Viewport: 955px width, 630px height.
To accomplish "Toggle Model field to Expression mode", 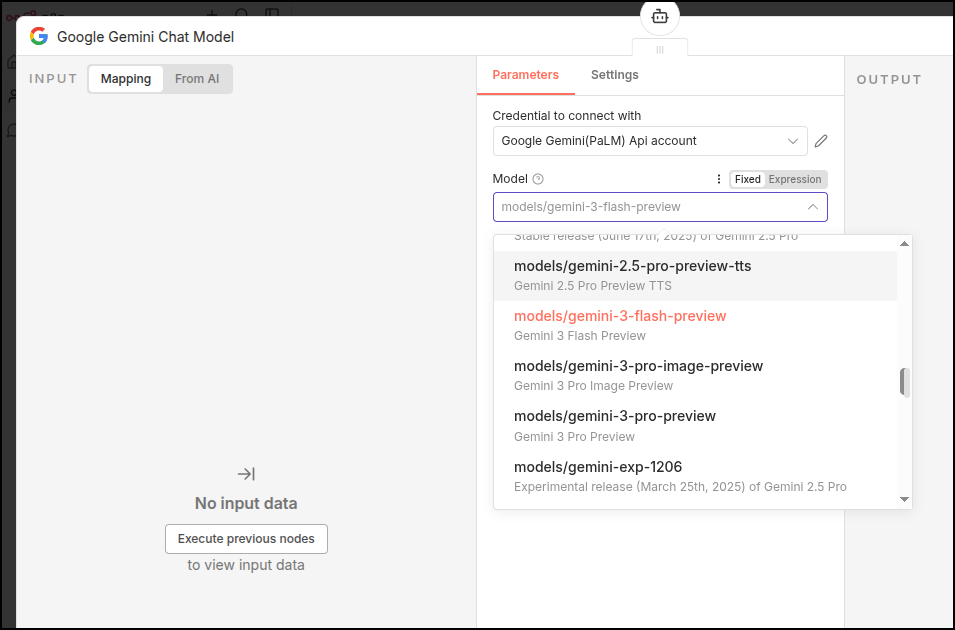I will 795,179.
